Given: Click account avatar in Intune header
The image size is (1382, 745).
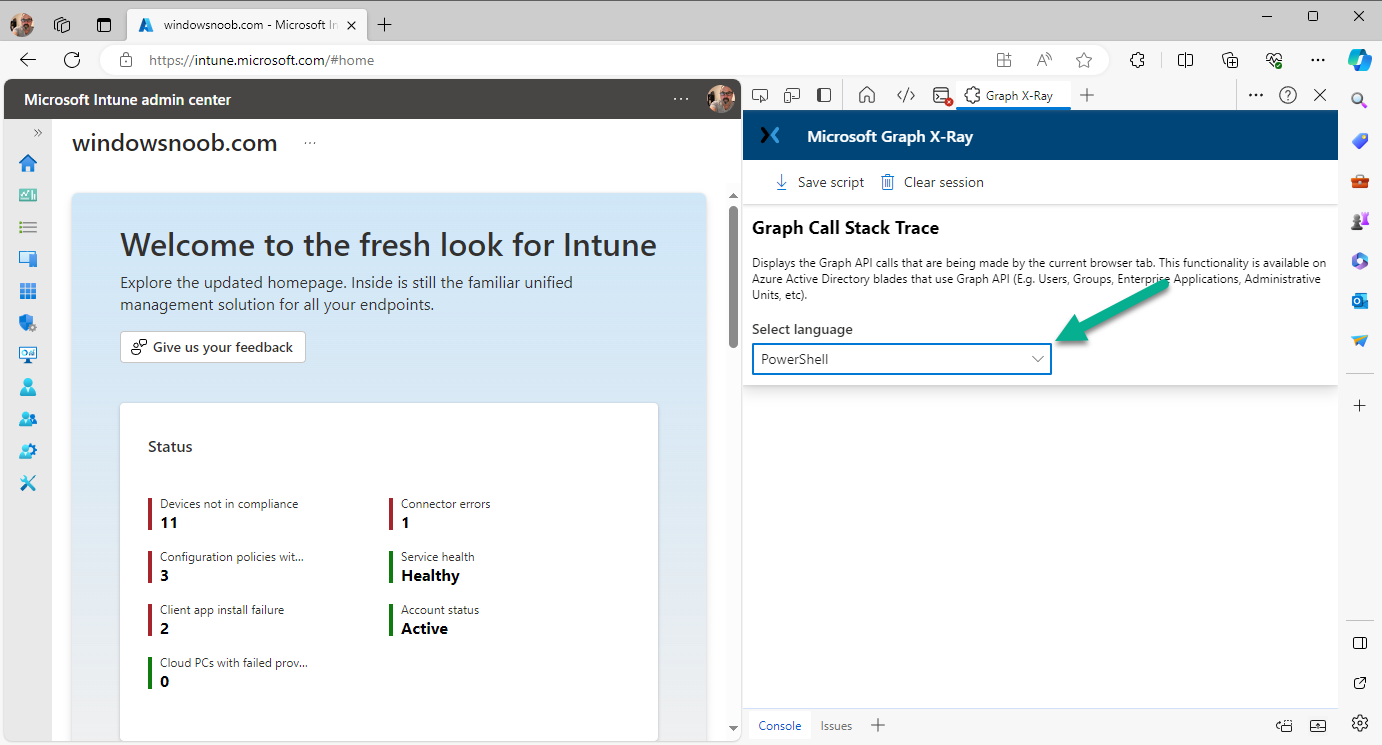Looking at the screenshot, I should [720, 99].
